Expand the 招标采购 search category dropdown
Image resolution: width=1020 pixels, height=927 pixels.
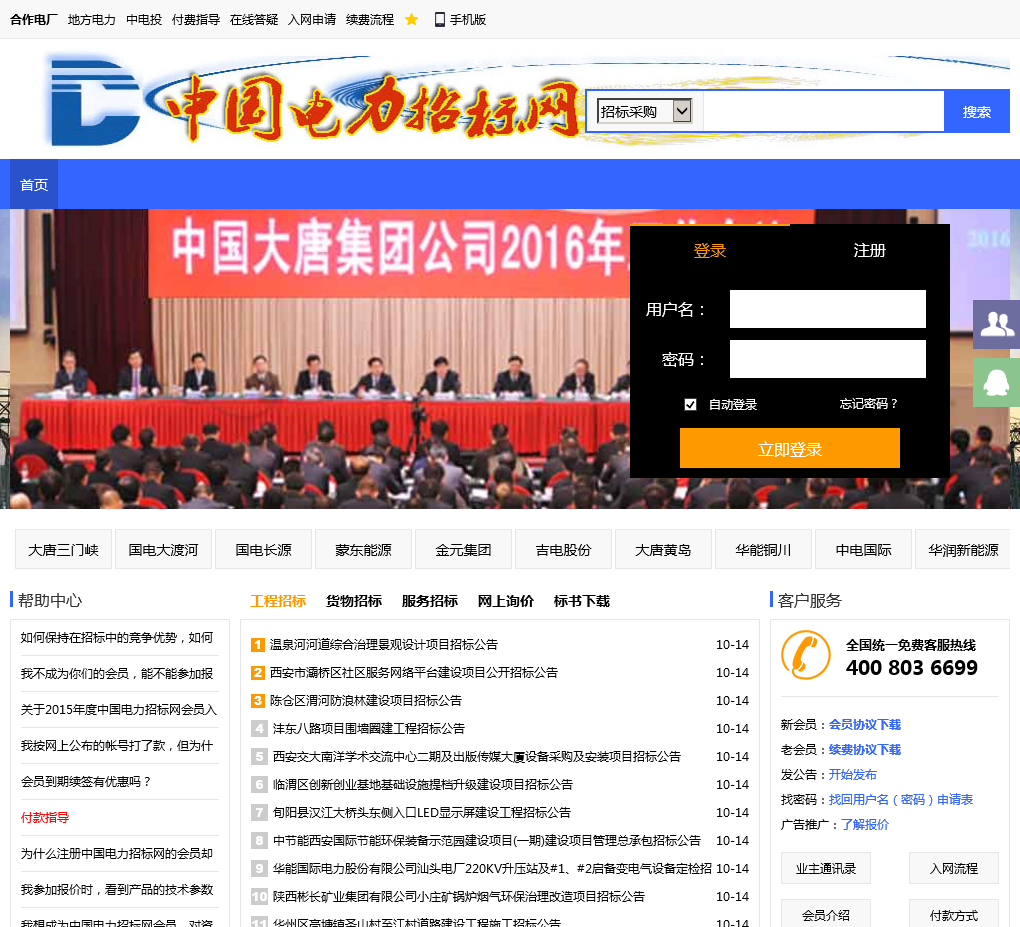[644, 111]
